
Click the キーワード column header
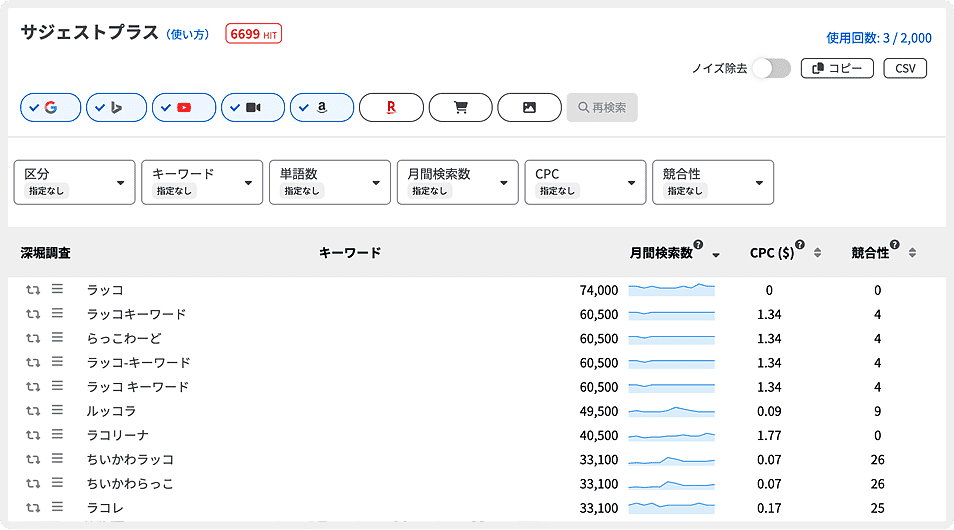coord(350,253)
